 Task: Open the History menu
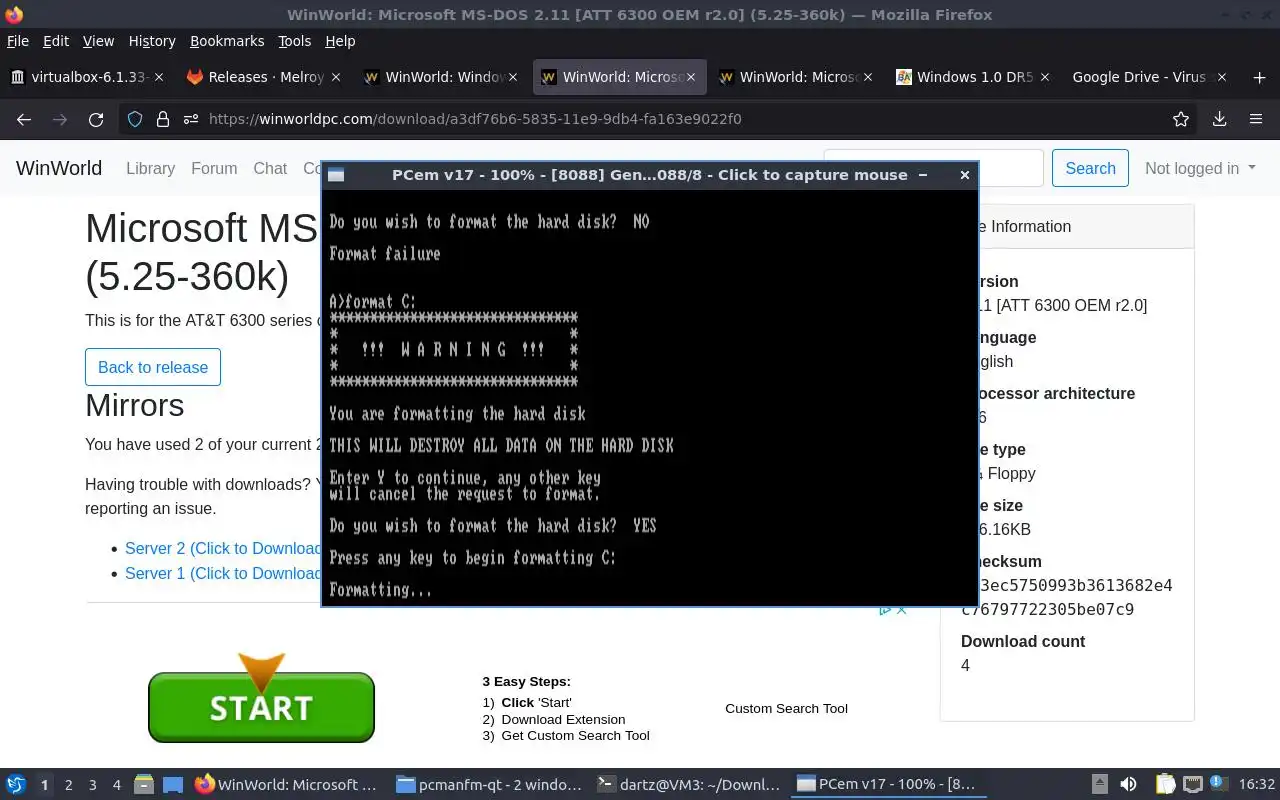pyautogui.click(x=152, y=41)
